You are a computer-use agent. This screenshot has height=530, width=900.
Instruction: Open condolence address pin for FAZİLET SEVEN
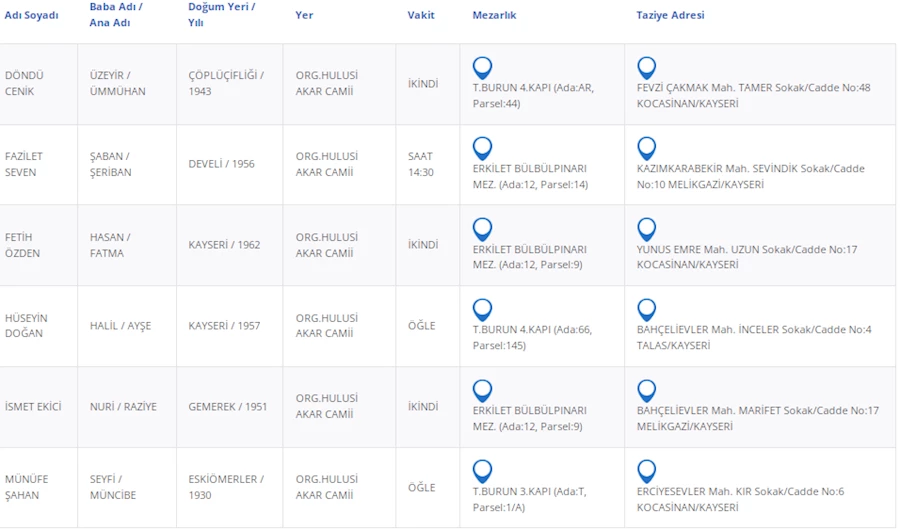pyautogui.click(x=646, y=148)
